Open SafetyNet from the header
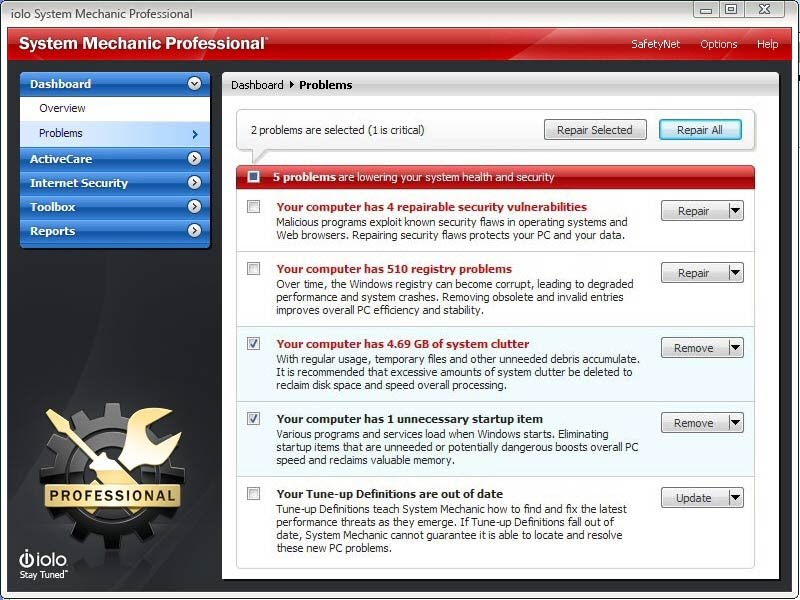The image size is (800, 600). pyautogui.click(x=656, y=44)
